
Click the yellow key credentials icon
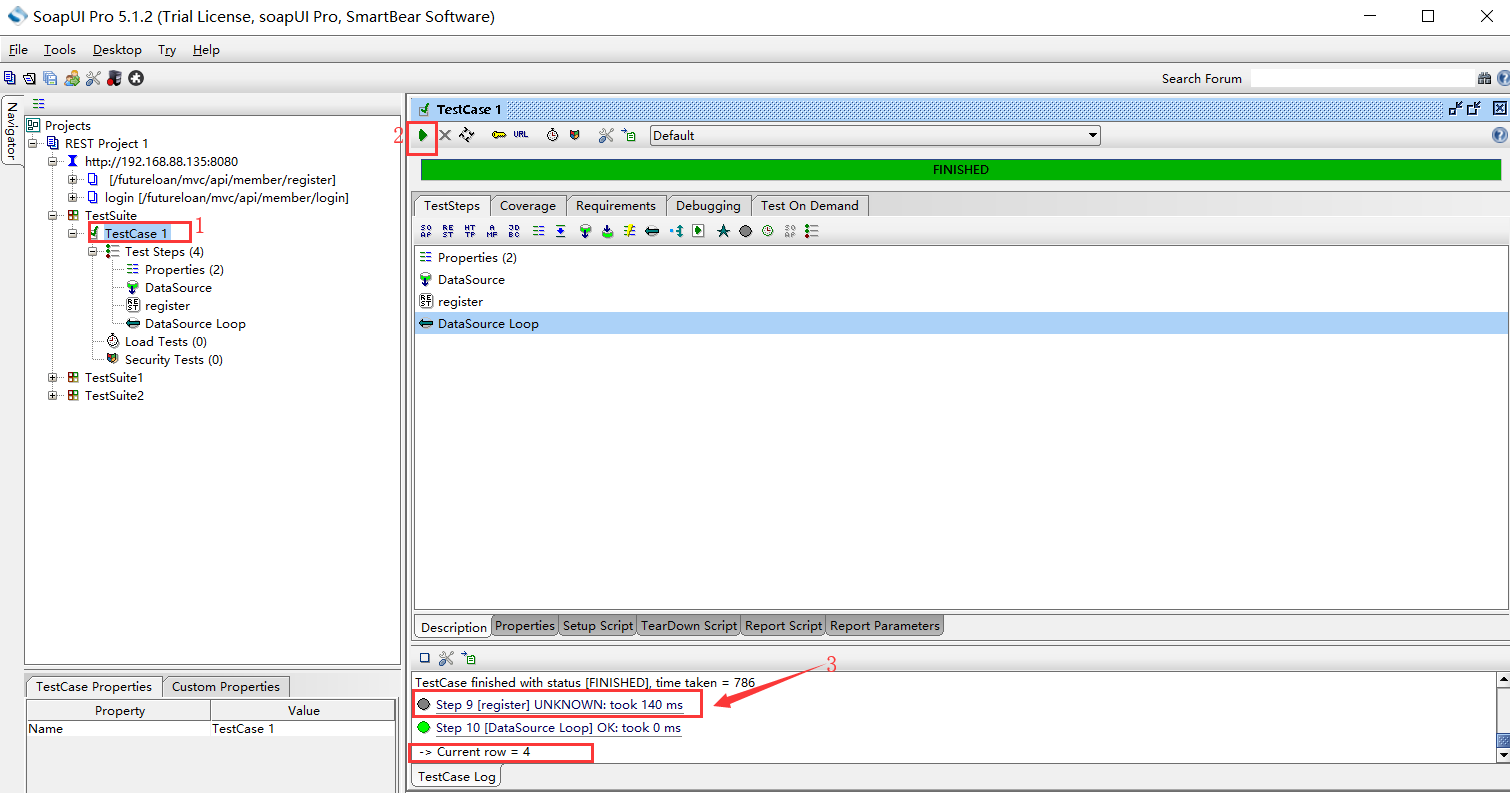click(498, 135)
